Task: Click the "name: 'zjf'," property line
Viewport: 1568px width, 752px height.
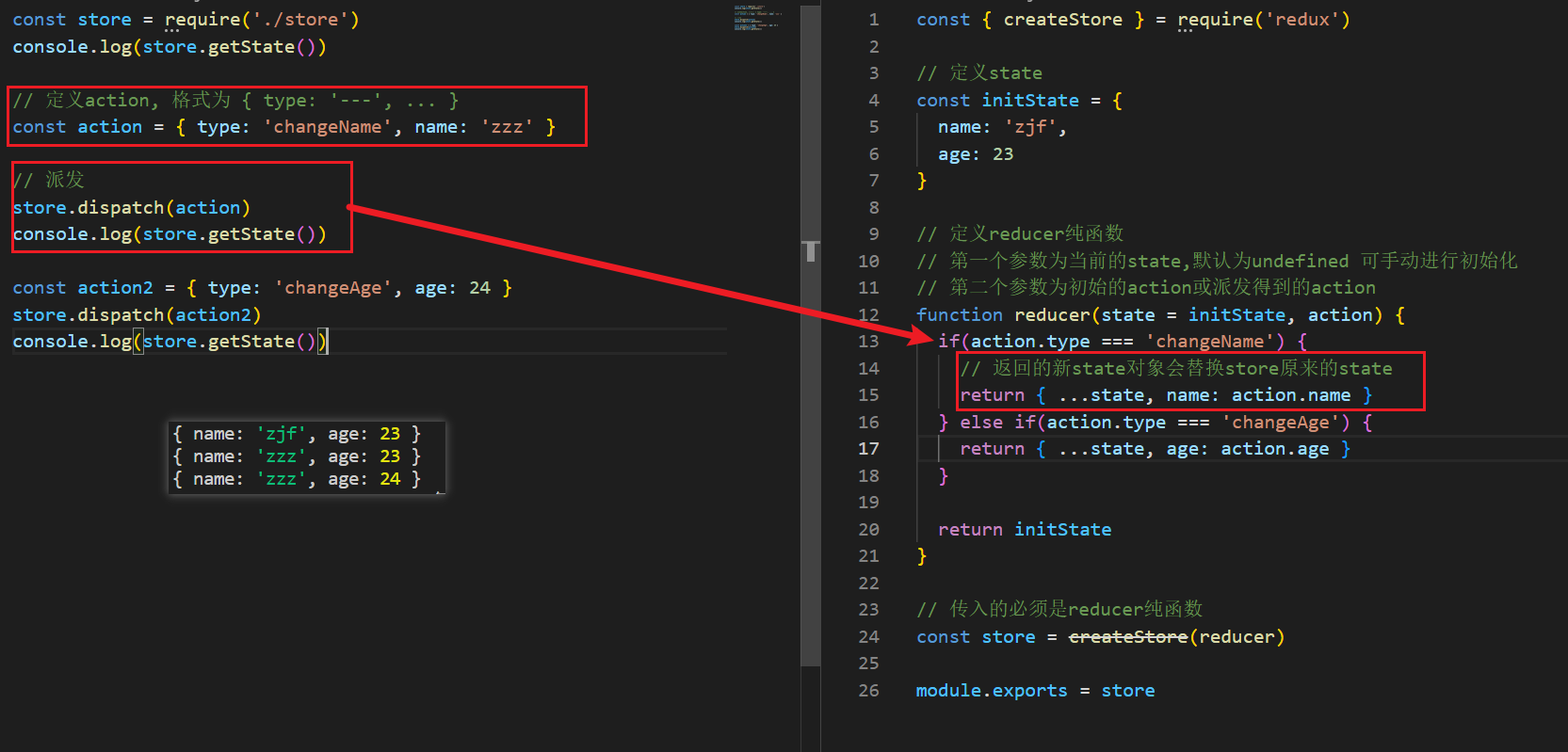Action: (x=1002, y=127)
